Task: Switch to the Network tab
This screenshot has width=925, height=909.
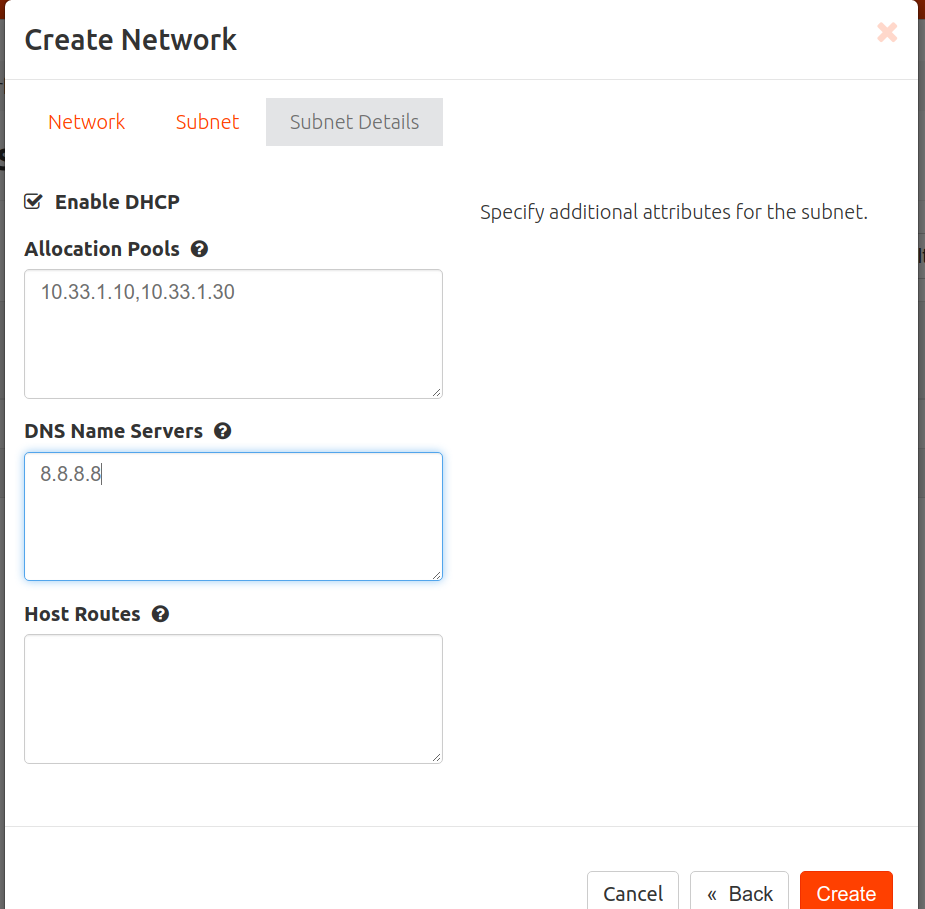Action: [86, 121]
